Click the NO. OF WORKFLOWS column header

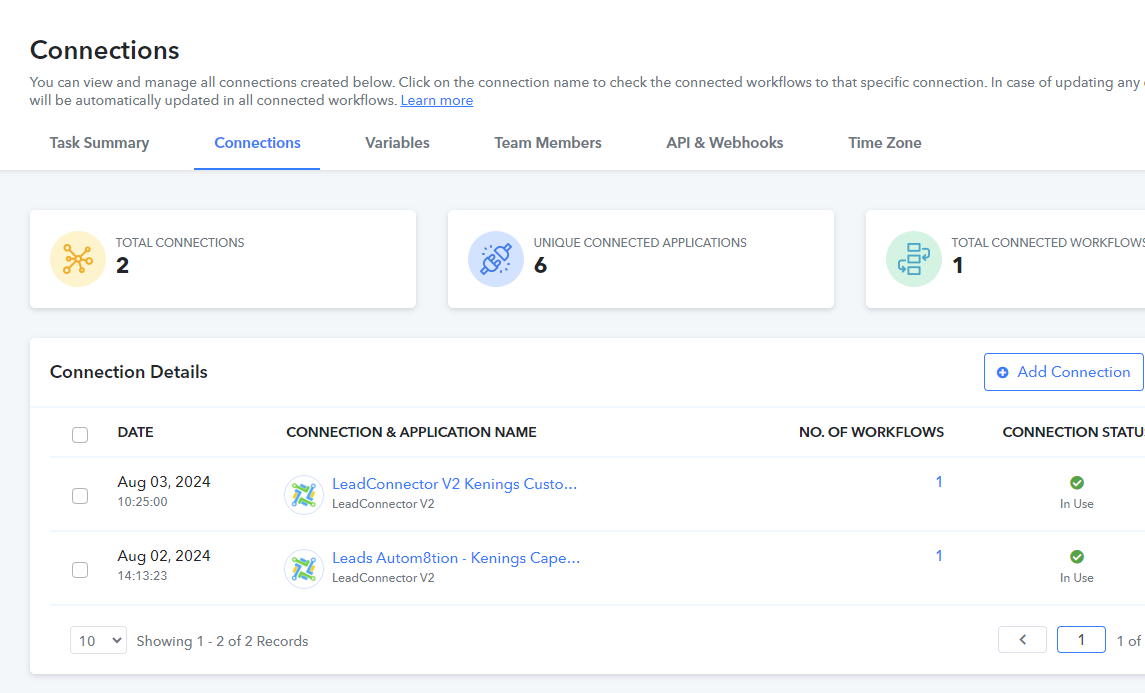tap(871, 432)
